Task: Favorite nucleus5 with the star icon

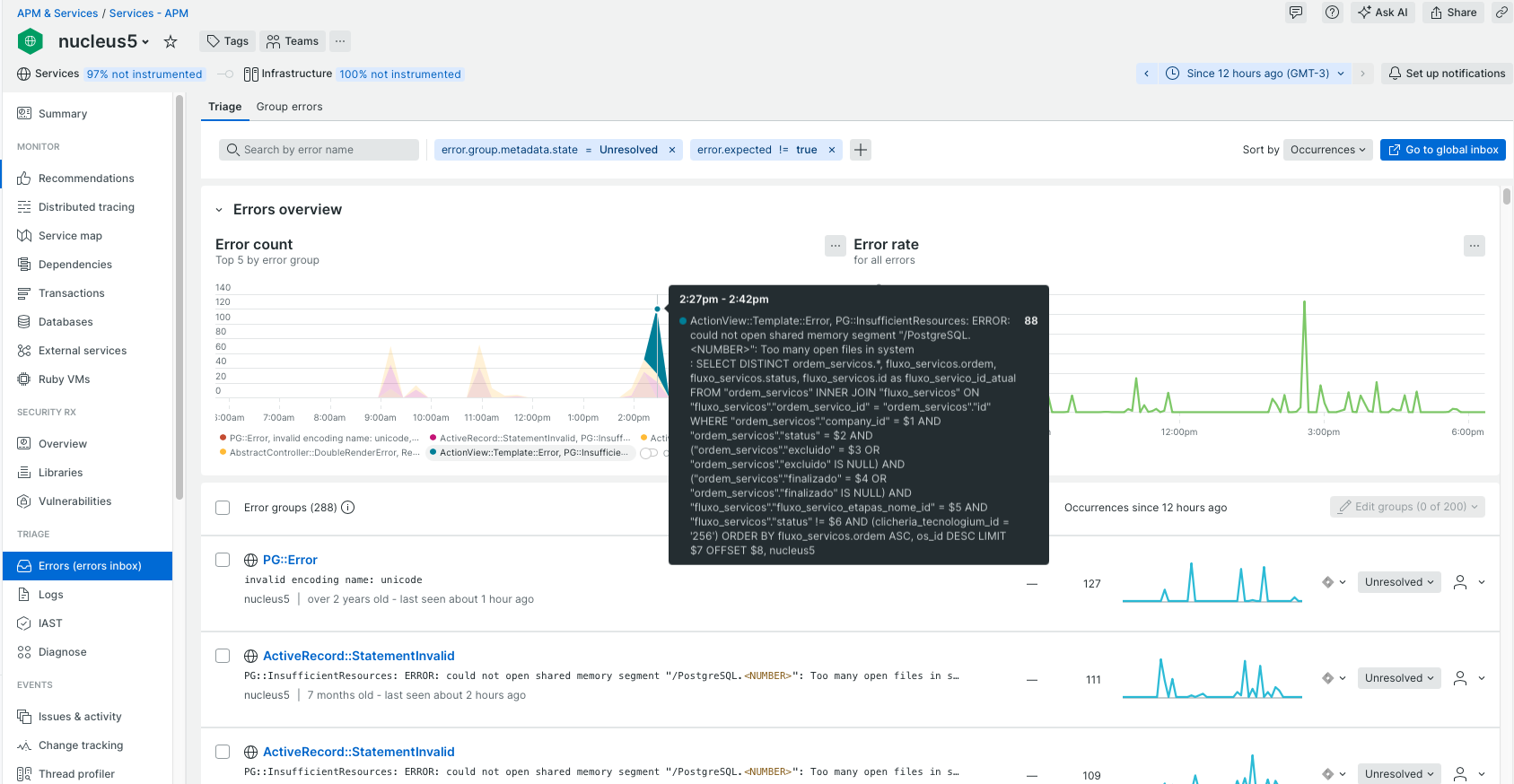Action: (x=171, y=41)
